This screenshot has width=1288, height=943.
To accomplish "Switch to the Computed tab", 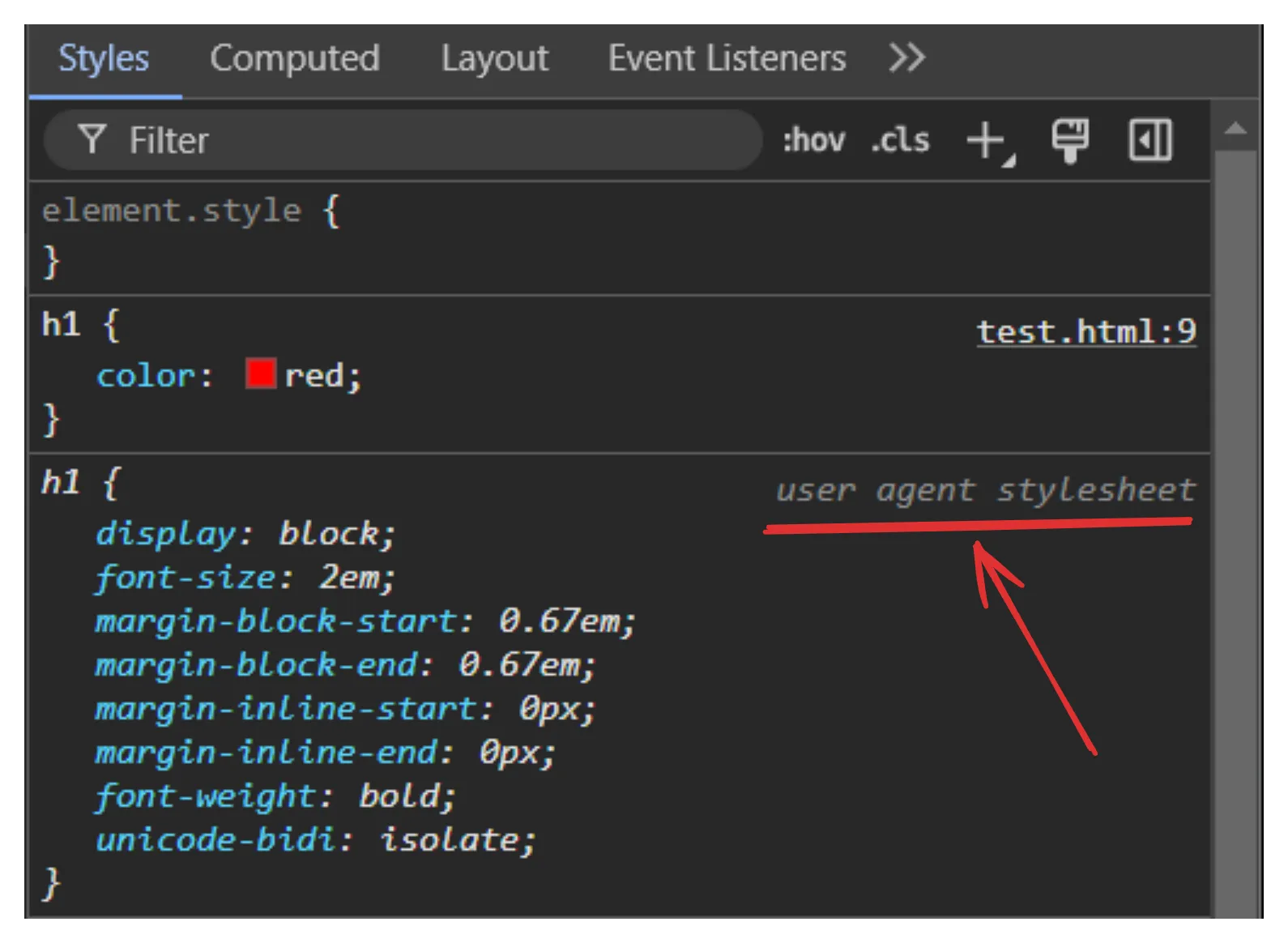I will click(x=295, y=58).
